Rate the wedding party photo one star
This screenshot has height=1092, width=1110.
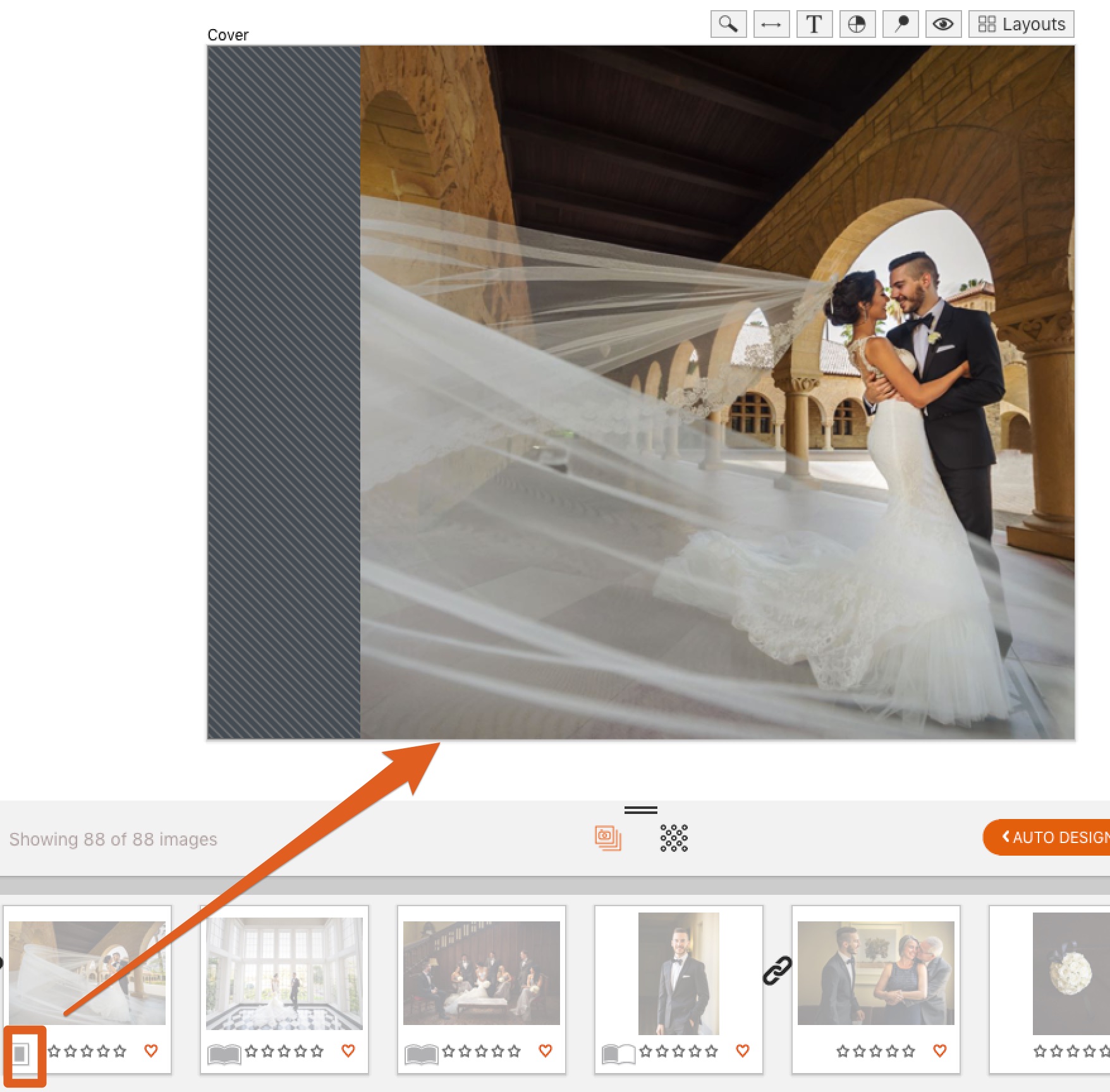(449, 1052)
